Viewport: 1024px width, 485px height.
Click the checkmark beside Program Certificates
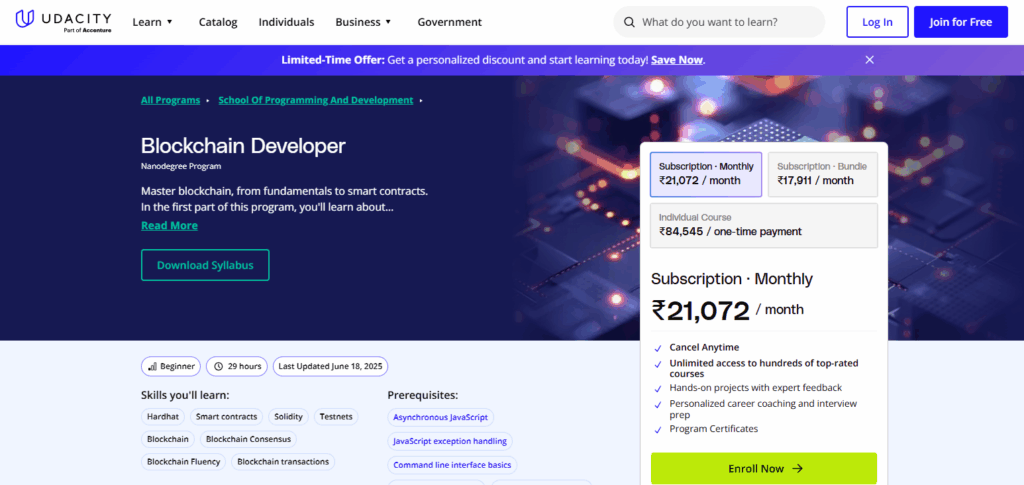[x=658, y=430]
